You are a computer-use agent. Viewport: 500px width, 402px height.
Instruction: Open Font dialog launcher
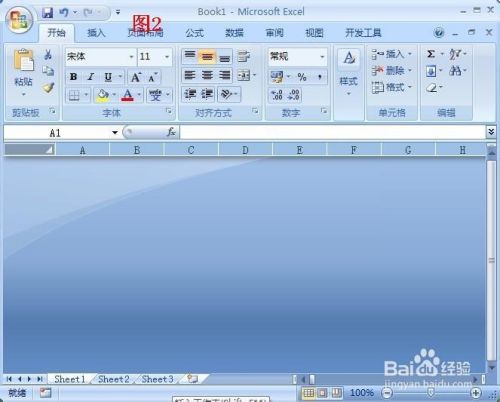(169, 111)
